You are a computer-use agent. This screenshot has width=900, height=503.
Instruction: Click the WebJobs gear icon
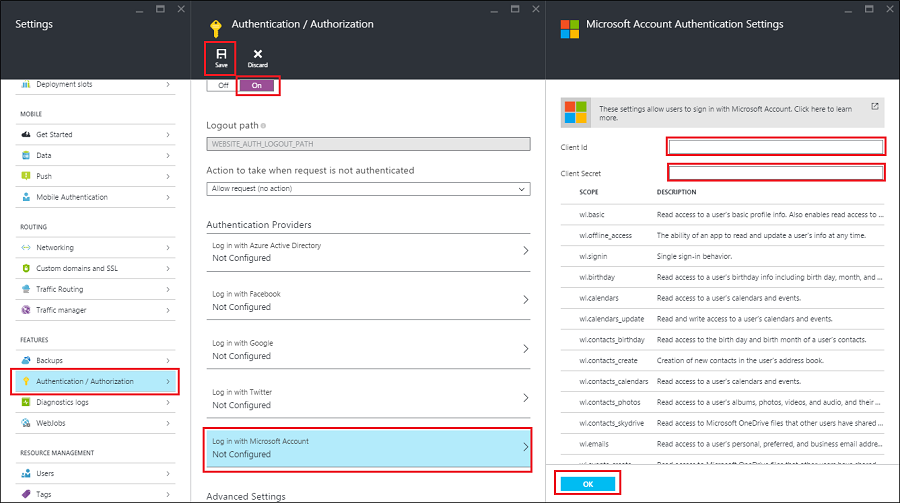pyautogui.click(x=26, y=423)
